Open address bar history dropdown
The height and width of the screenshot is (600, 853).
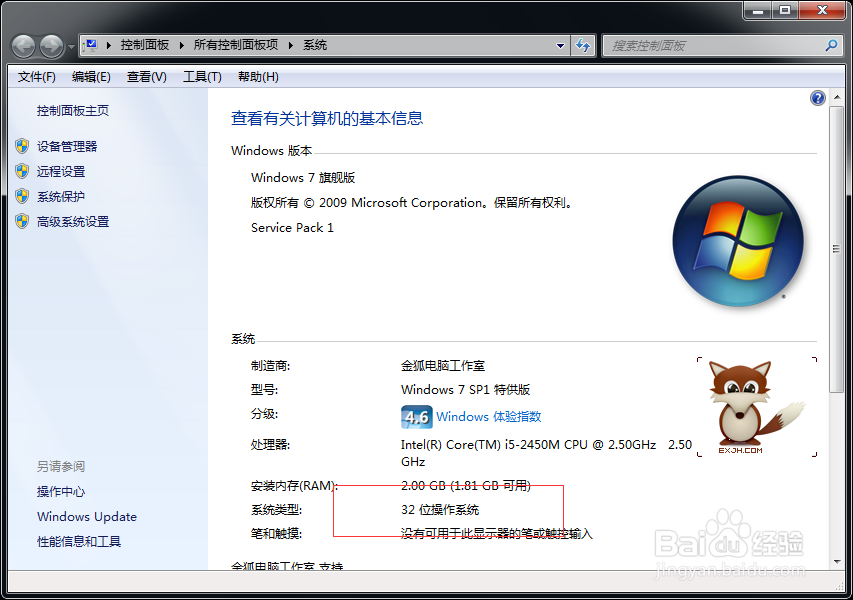click(560, 46)
